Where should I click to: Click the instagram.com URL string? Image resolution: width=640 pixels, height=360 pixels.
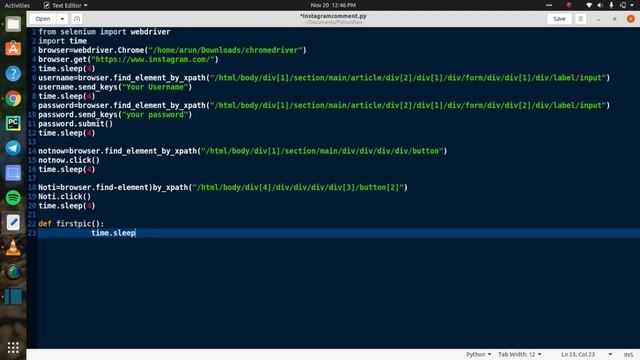(x=153, y=59)
